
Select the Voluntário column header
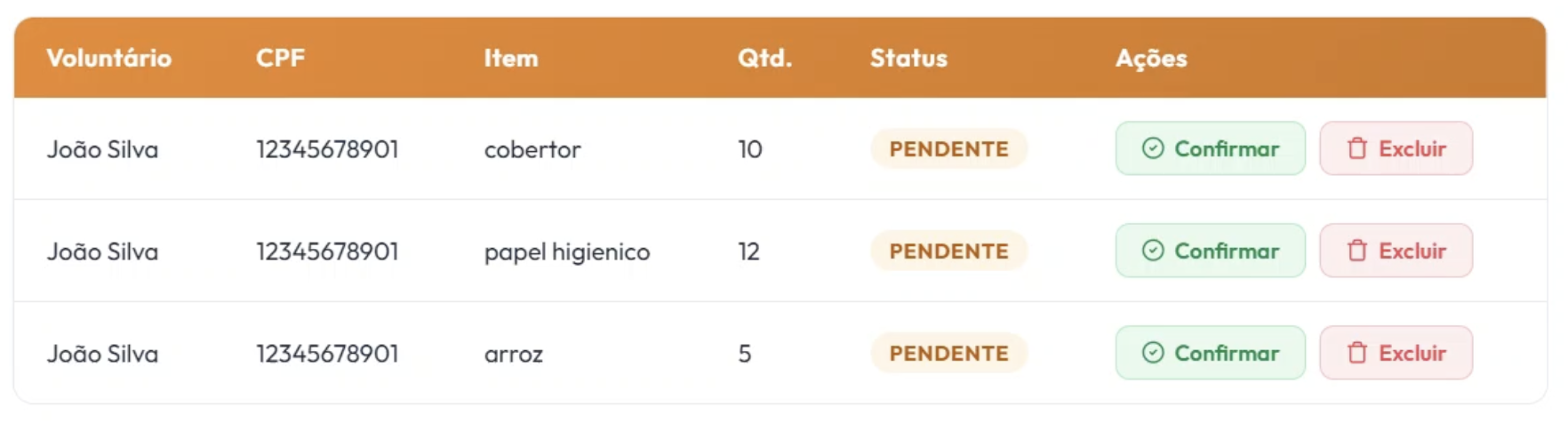point(109,58)
